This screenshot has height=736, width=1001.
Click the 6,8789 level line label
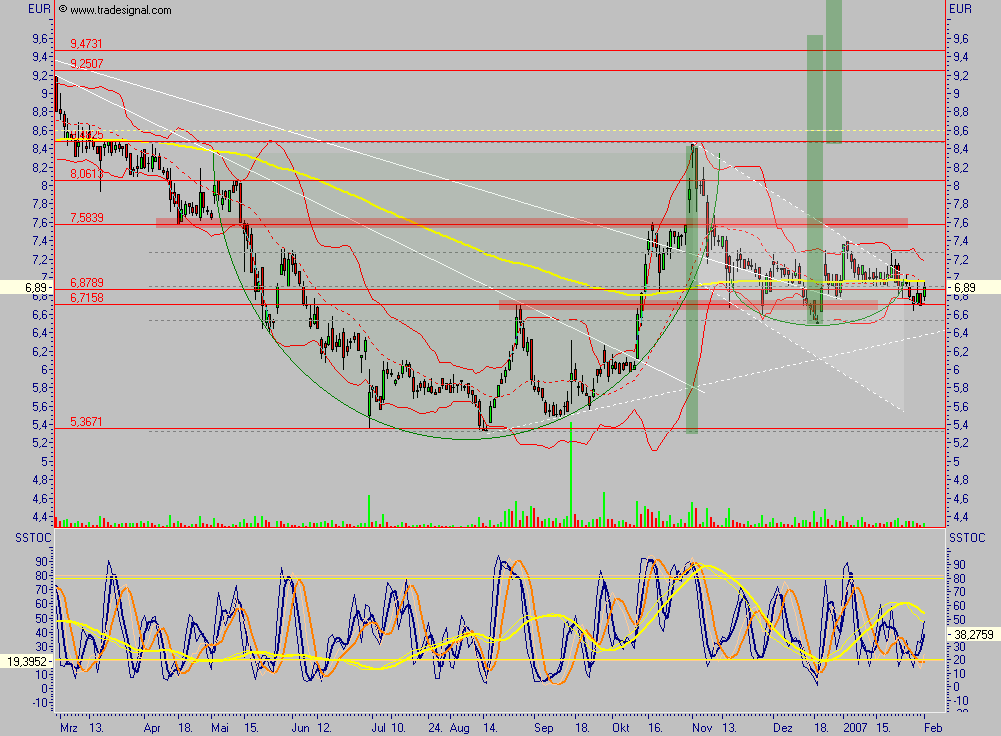(x=86, y=283)
